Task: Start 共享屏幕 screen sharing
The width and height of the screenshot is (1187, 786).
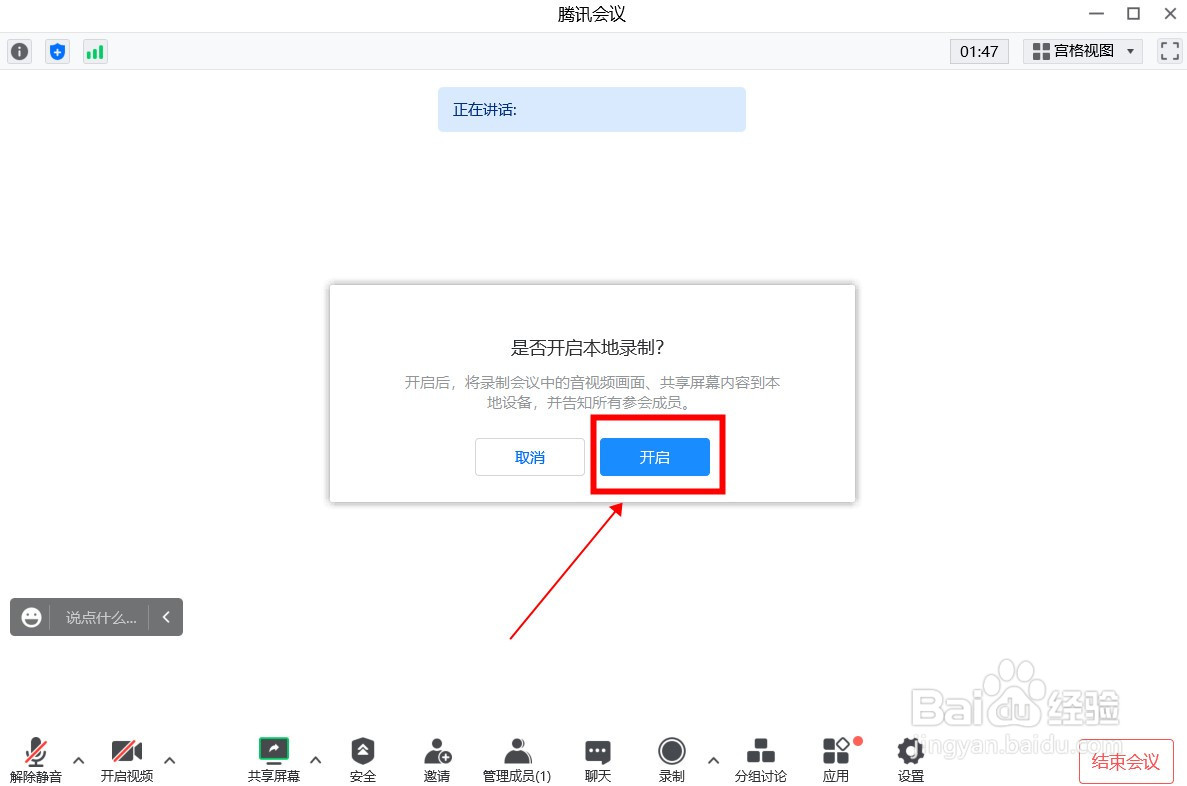Action: (273, 759)
